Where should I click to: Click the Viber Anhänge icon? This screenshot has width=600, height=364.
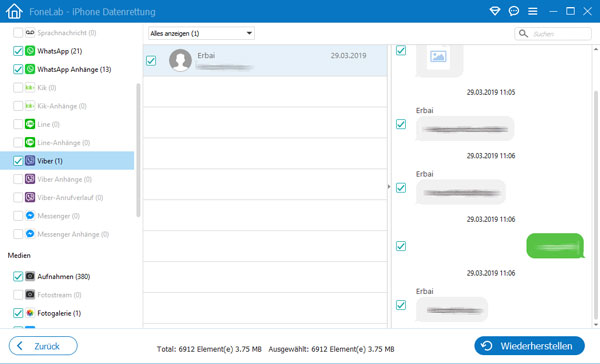30,179
